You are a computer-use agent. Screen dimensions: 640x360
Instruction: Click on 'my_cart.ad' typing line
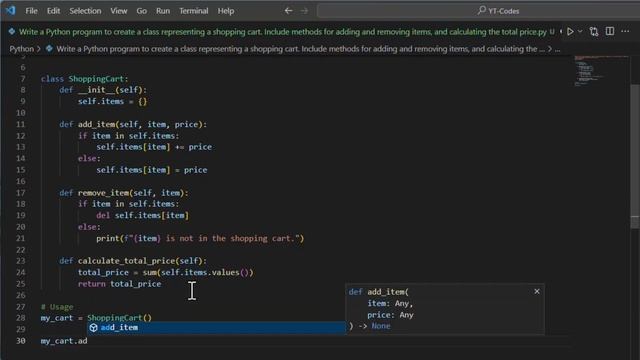click(64, 341)
